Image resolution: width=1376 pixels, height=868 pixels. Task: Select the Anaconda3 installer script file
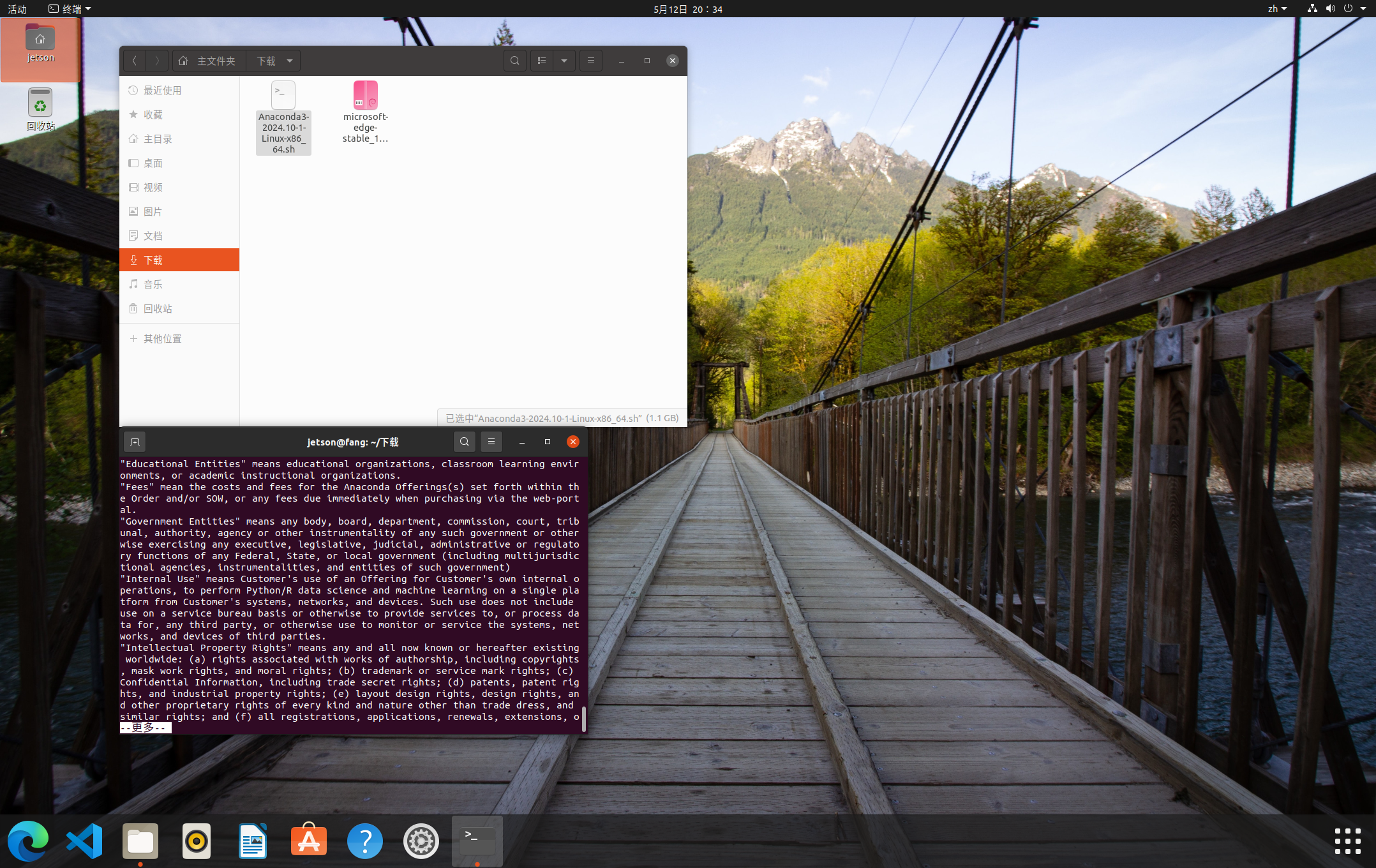click(283, 117)
